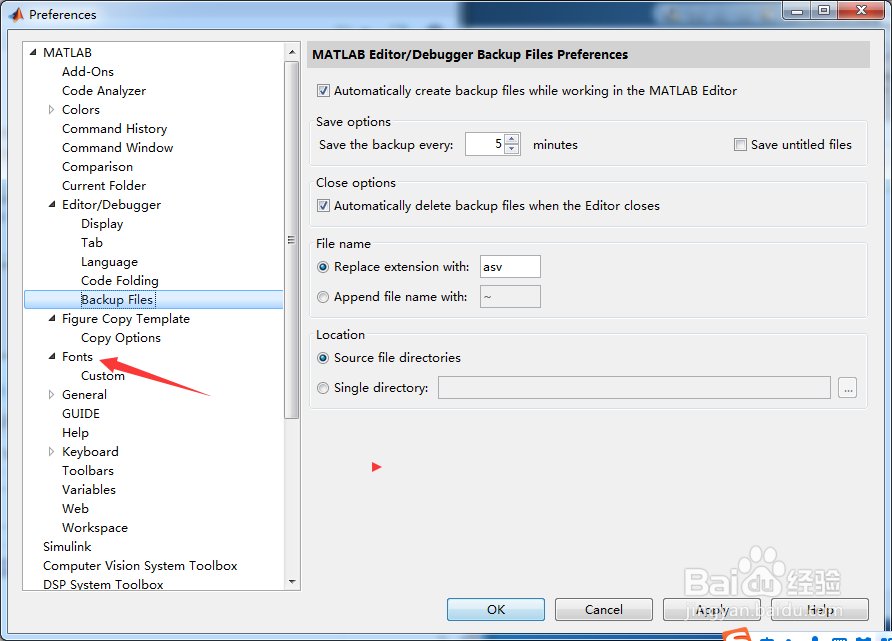
Task: Collapse the MATLAB tree node
Action: point(33,52)
